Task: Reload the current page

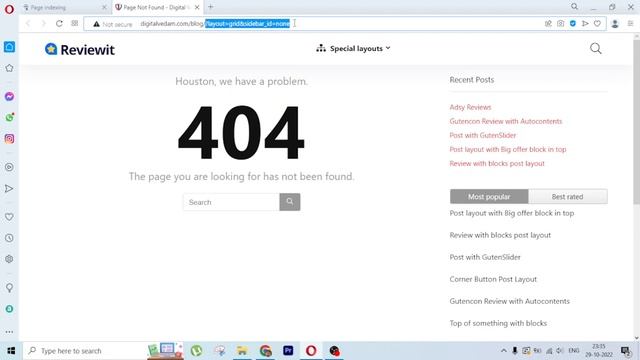Action: tap(59, 24)
